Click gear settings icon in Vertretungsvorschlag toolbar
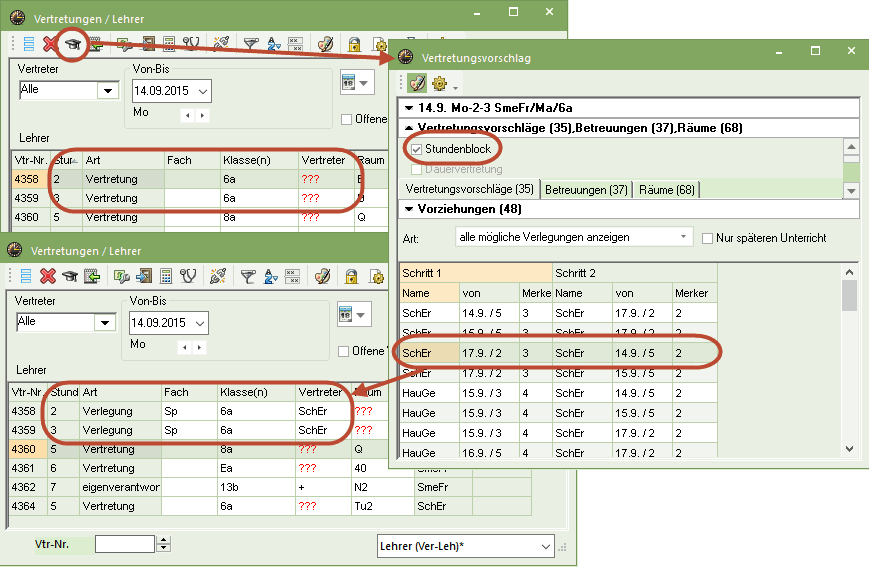This screenshot has width=869, height=567. click(x=439, y=84)
